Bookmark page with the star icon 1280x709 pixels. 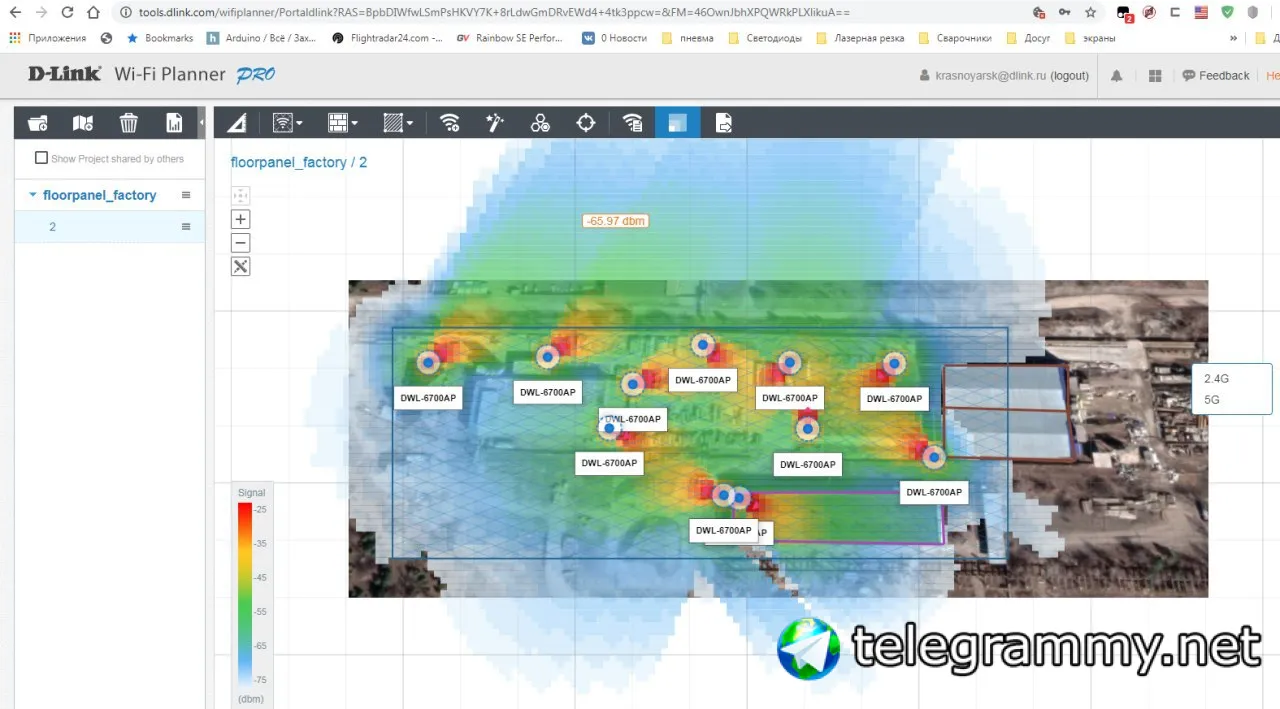click(1090, 13)
